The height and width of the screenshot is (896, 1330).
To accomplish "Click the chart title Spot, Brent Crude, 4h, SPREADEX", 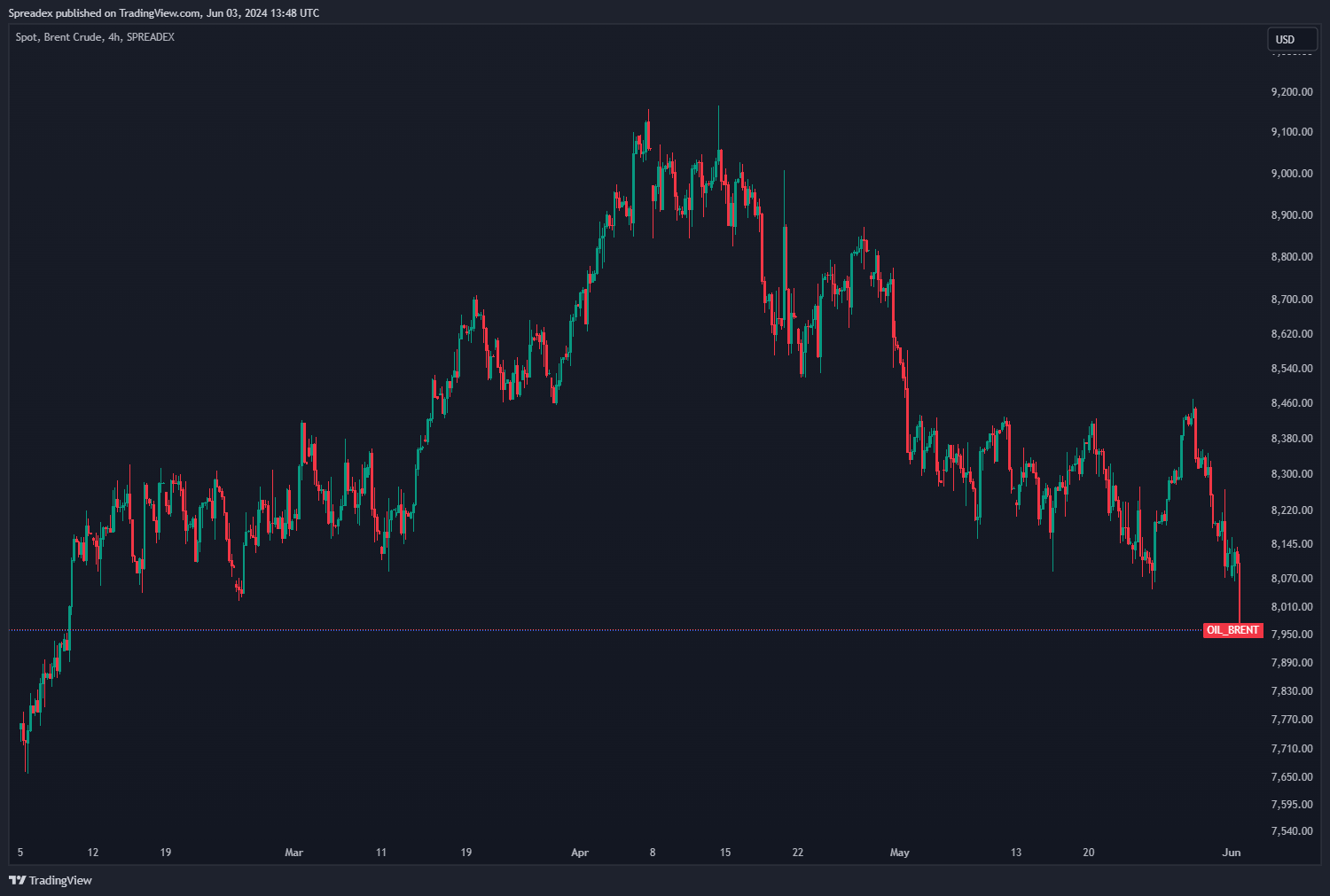I will pyautogui.click(x=95, y=37).
